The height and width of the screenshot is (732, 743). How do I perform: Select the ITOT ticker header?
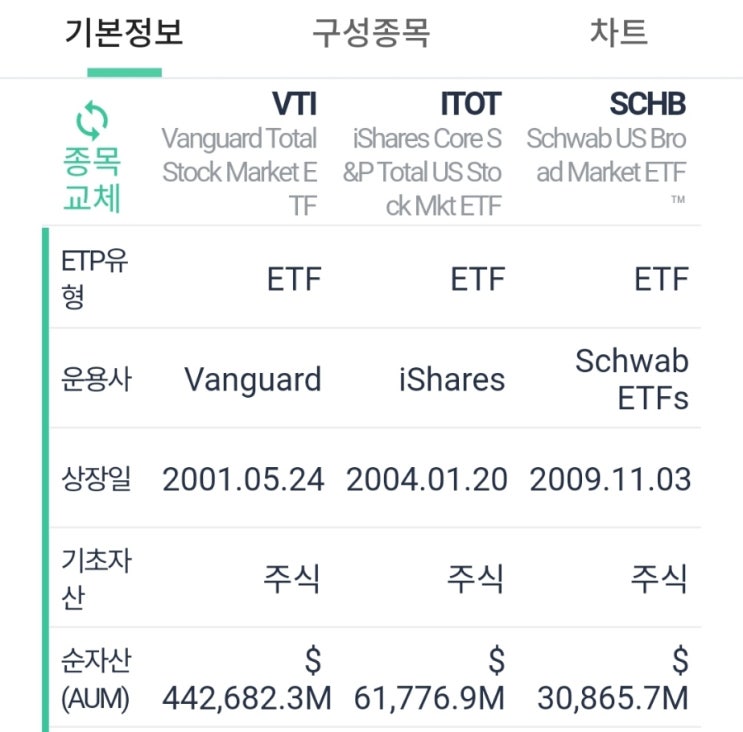pos(470,104)
